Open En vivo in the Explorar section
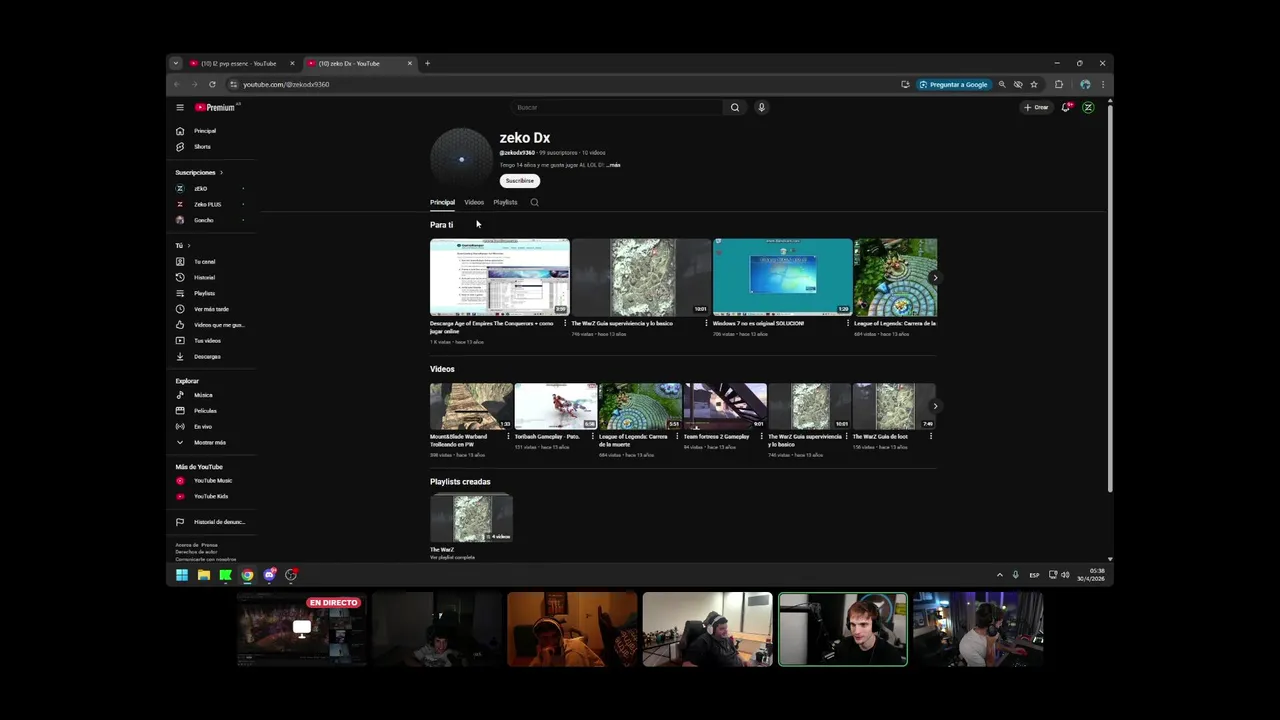The width and height of the screenshot is (1280, 720). (x=203, y=427)
